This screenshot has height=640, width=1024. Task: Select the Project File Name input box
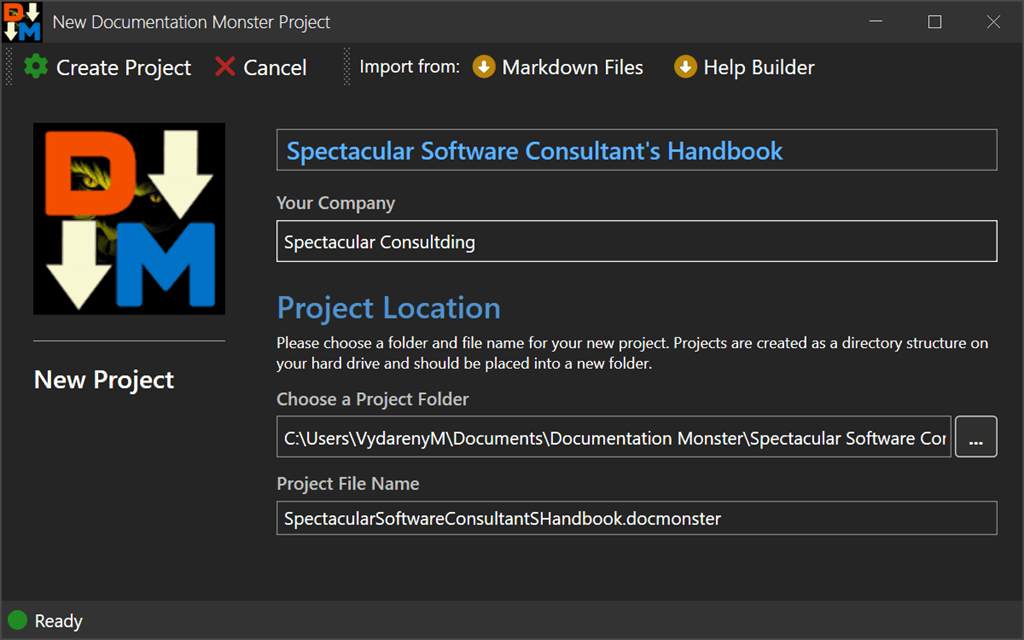coord(636,518)
